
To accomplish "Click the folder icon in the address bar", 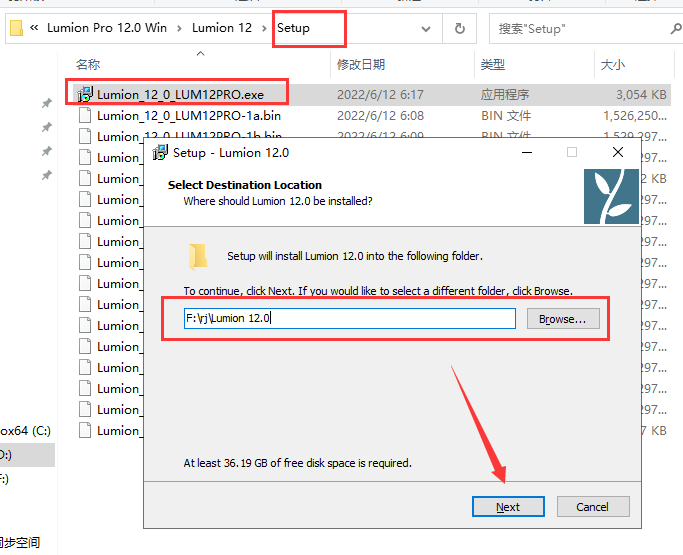I will coord(16,28).
